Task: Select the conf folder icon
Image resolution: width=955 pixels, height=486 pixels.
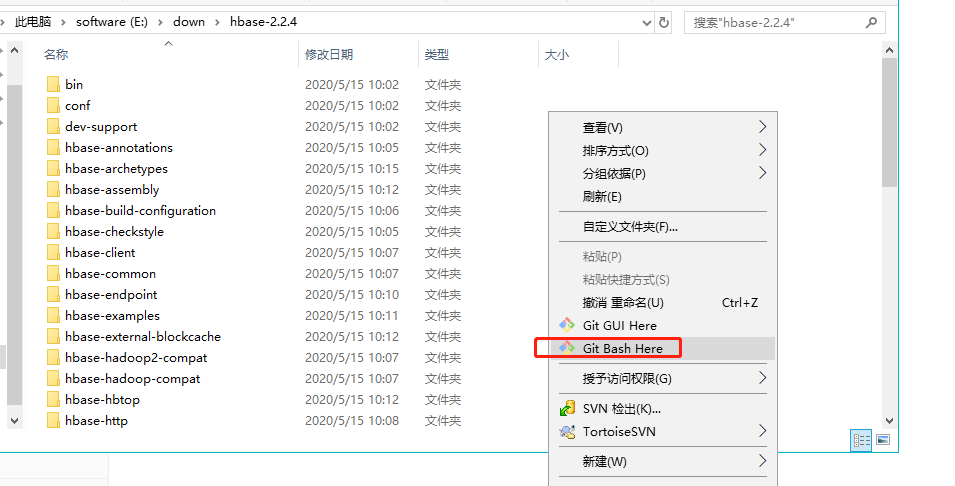Action: click(x=53, y=105)
